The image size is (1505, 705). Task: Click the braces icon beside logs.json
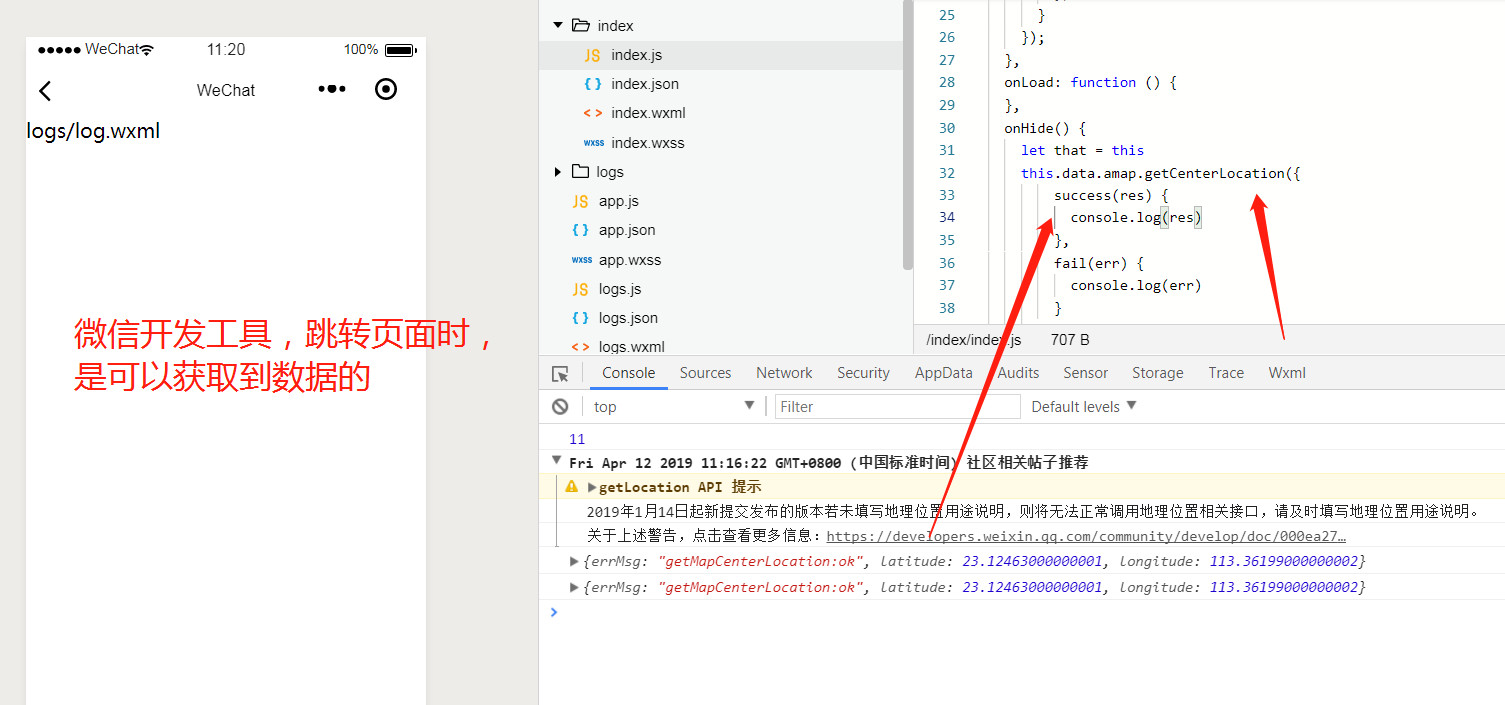(x=580, y=318)
